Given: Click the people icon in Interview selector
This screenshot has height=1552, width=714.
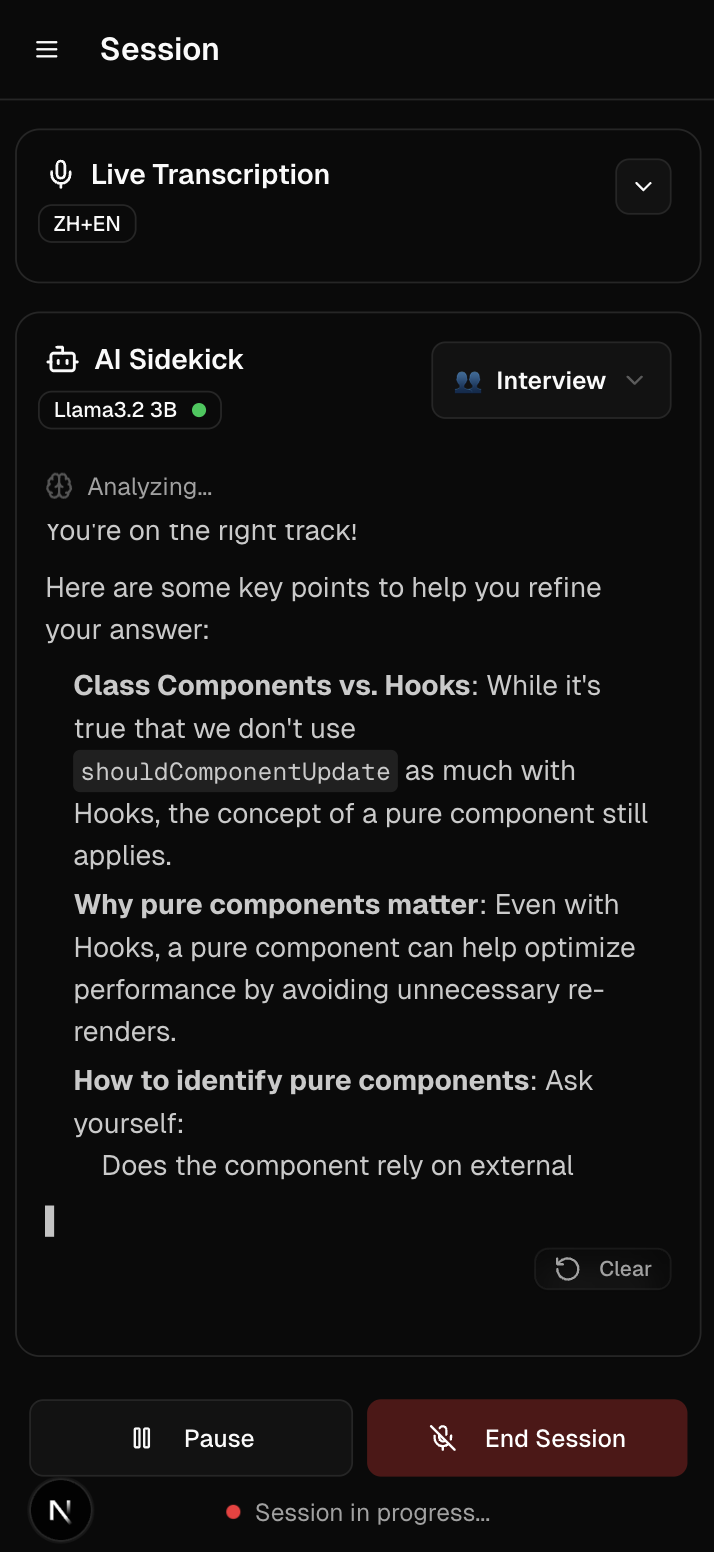Looking at the screenshot, I should coord(468,381).
